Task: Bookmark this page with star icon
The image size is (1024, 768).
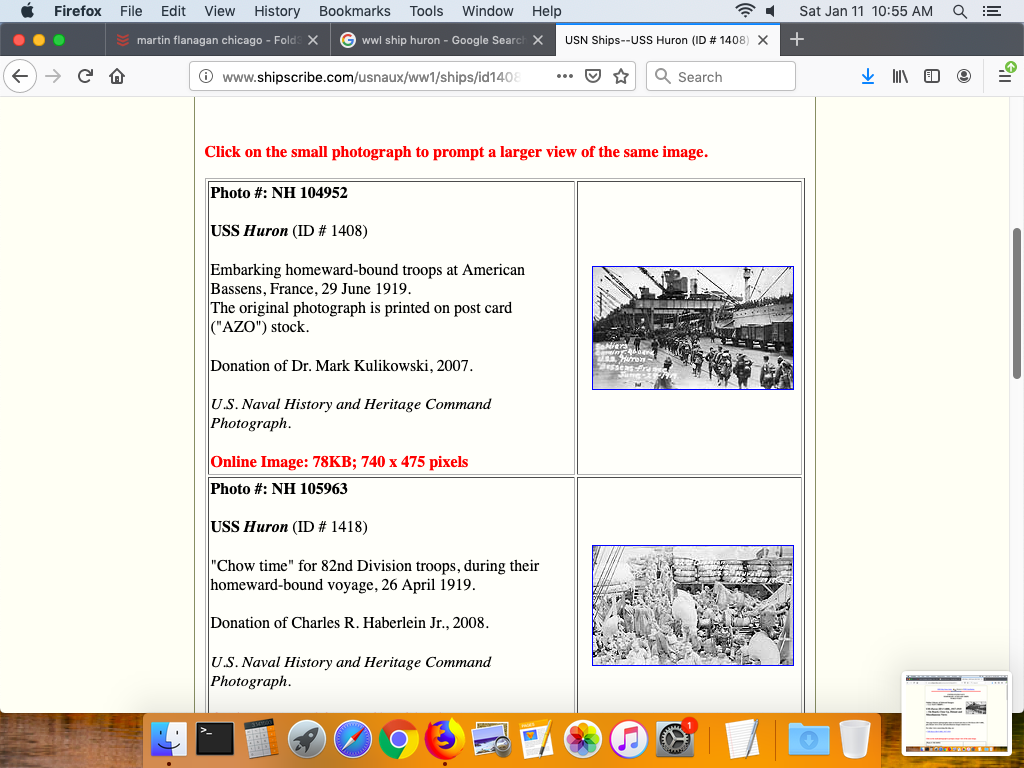Action: (x=621, y=76)
